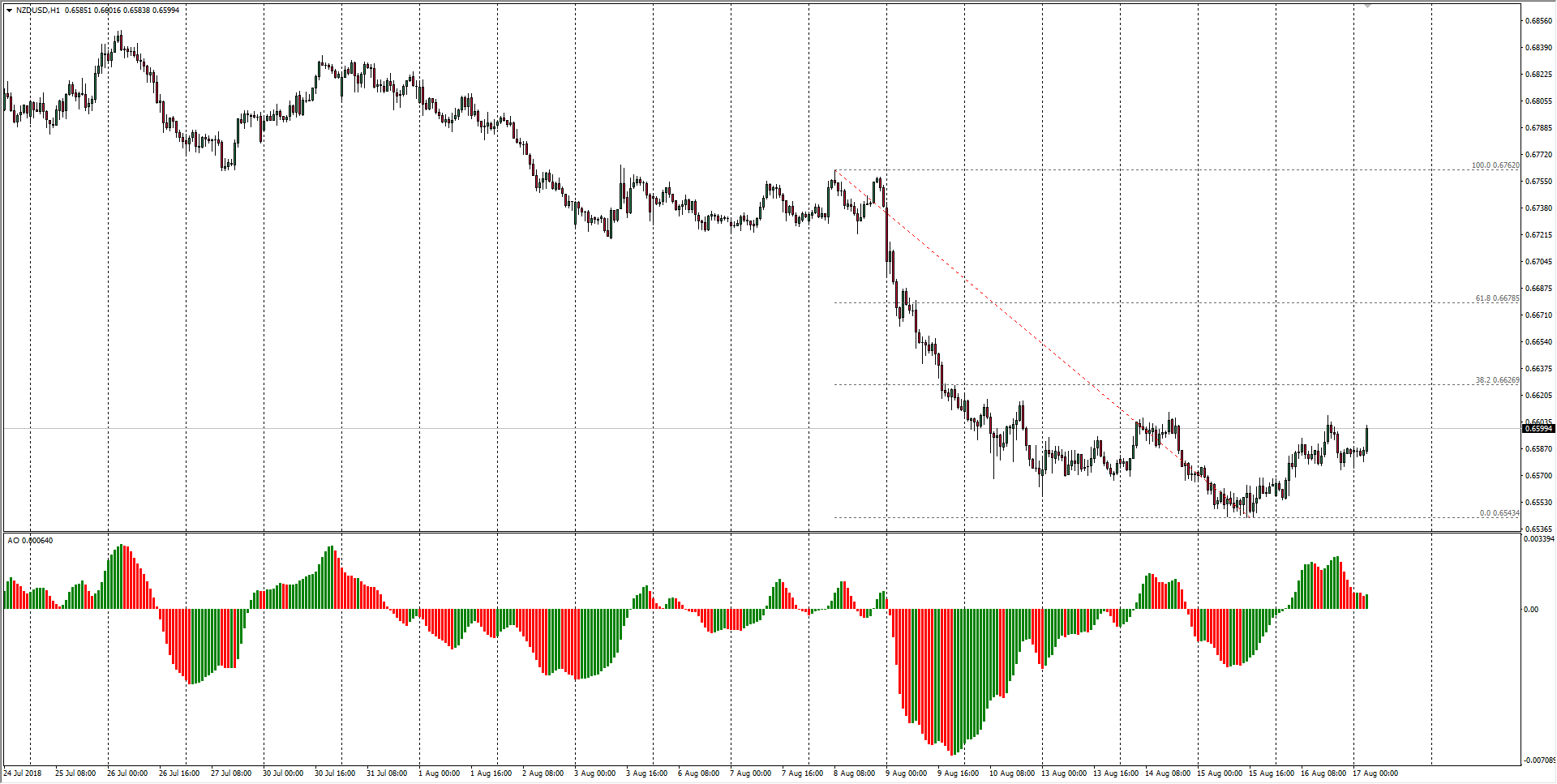Click the black current price tag 0.65994

[x=1538, y=428]
